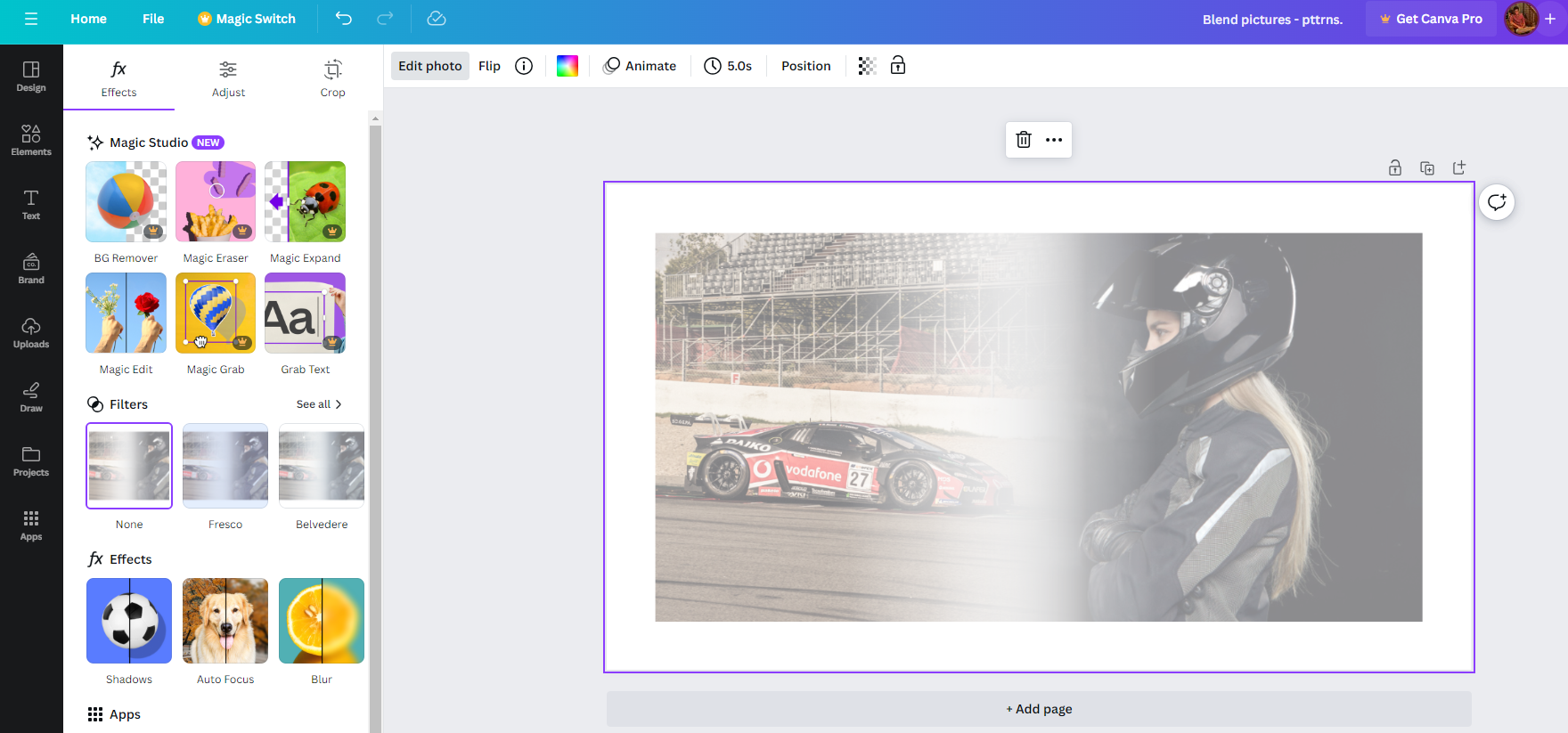Duplicate the page
1568x733 pixels.
(1427, 168)
